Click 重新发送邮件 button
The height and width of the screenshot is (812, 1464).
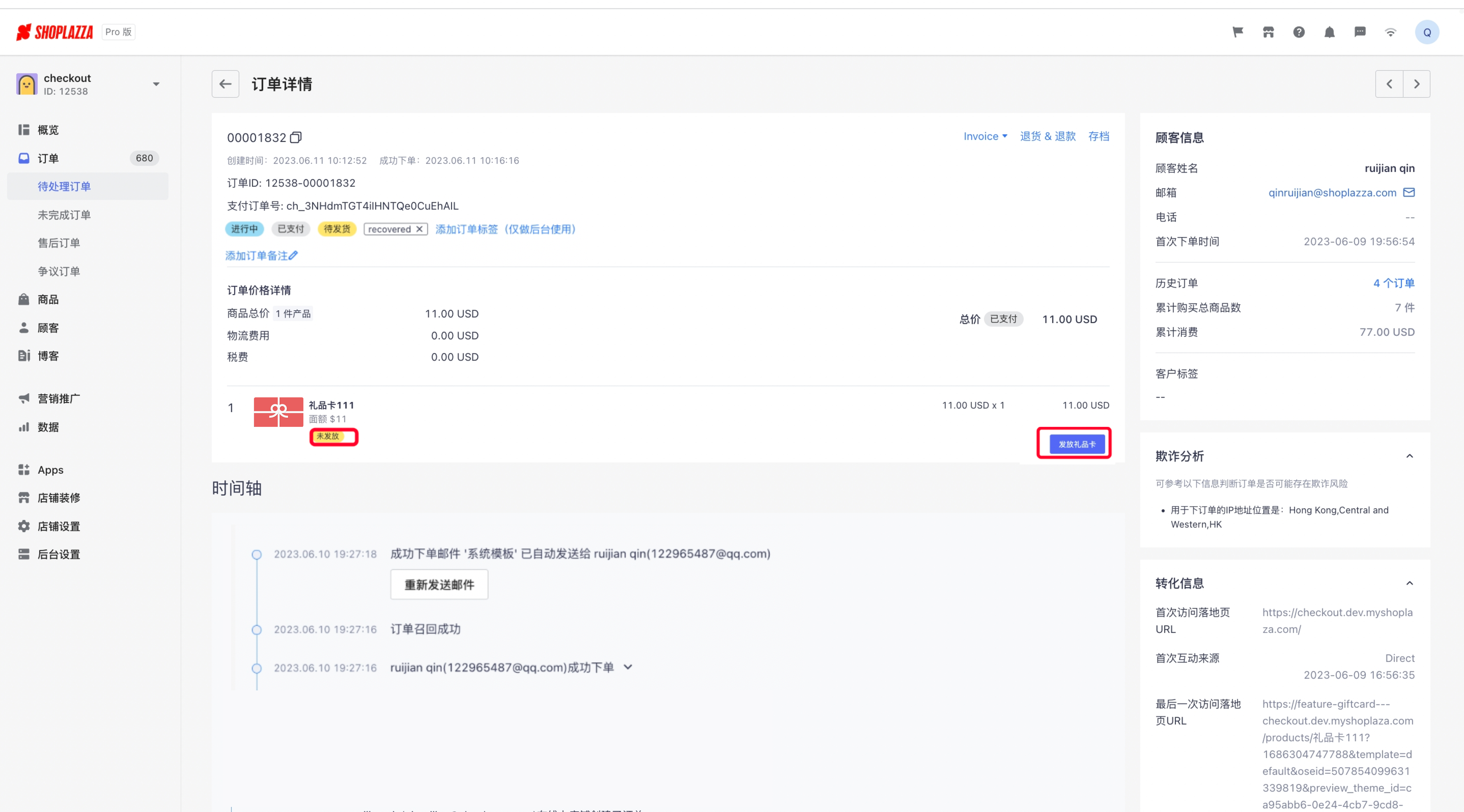439,584
